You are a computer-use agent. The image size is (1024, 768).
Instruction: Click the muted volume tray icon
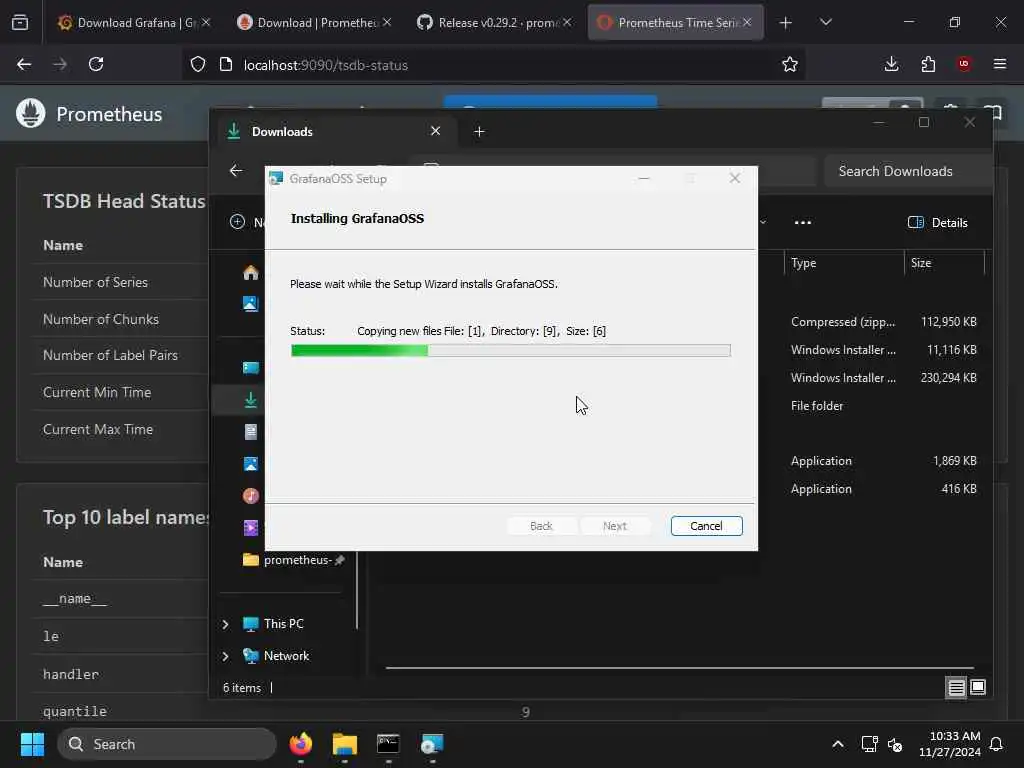point(895,744)
